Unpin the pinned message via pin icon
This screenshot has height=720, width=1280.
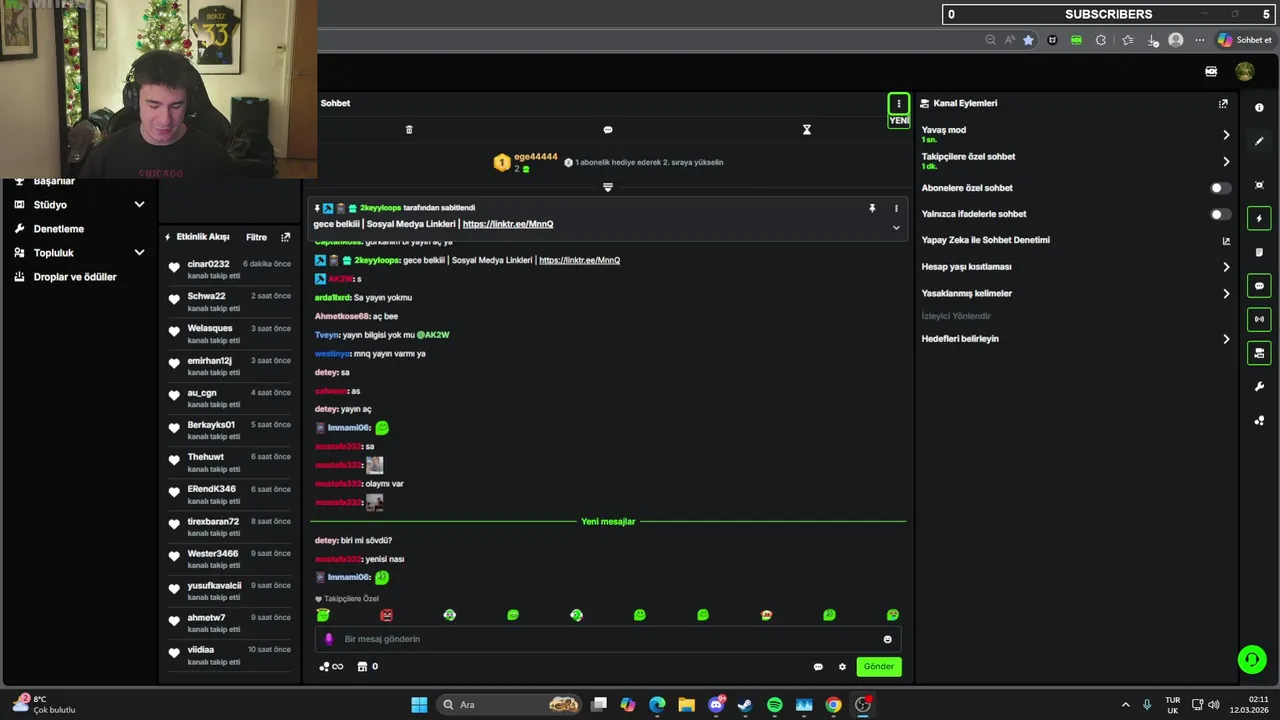pyautogui.click(x=872, y=208)
